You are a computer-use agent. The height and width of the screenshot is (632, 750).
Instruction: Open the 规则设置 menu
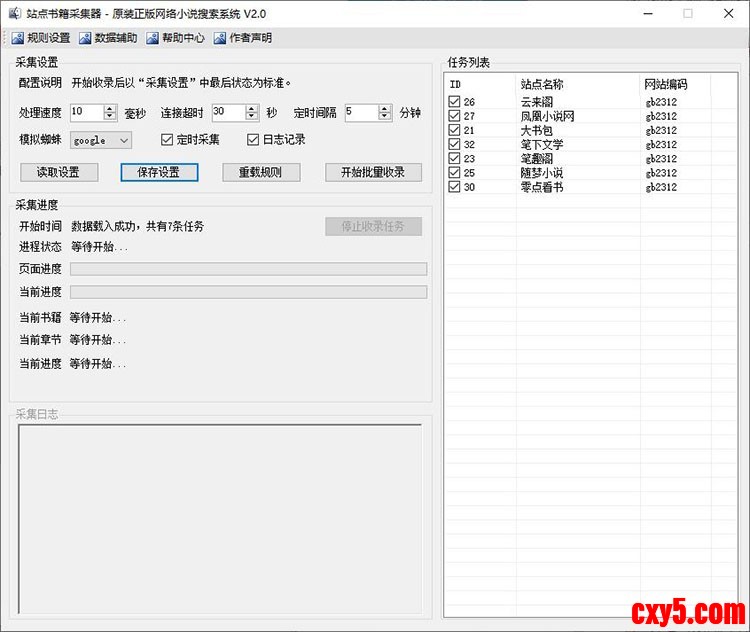pyautogui.click(x=41, y=38)
